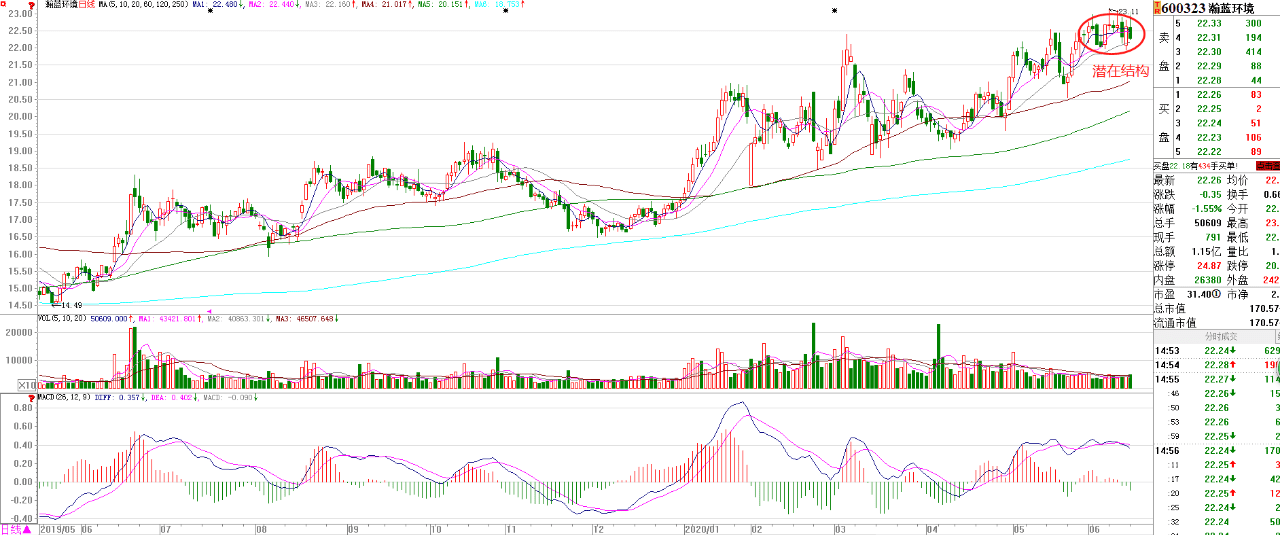Click the X10 volume scale box
Screen dimensions: 1280x535
point(29,384)
